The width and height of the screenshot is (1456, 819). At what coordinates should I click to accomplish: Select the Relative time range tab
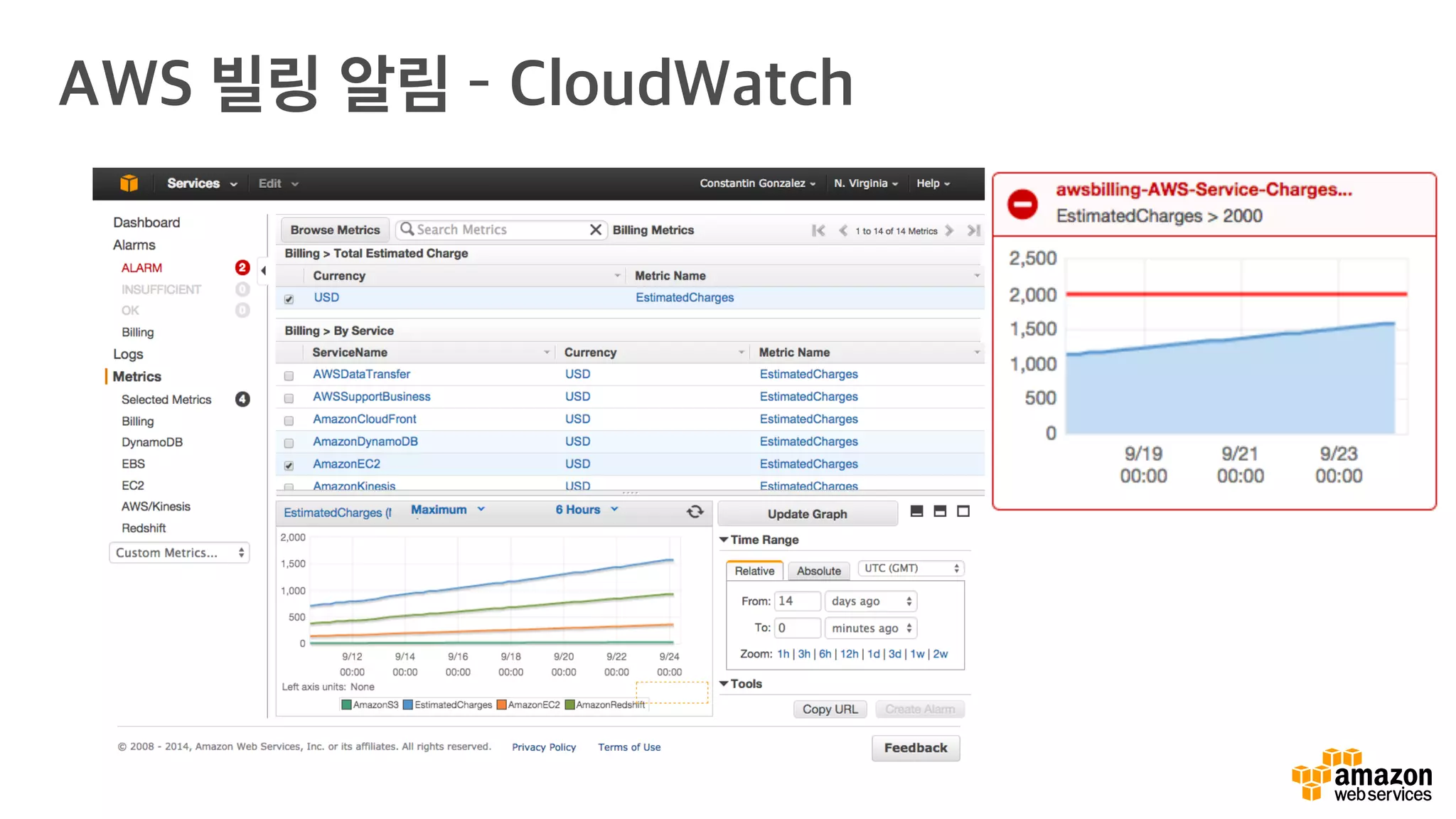coord(754,571)
